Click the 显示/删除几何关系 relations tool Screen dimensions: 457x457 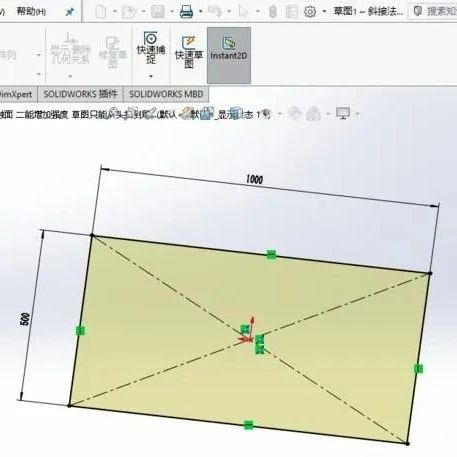coord(71,48)
